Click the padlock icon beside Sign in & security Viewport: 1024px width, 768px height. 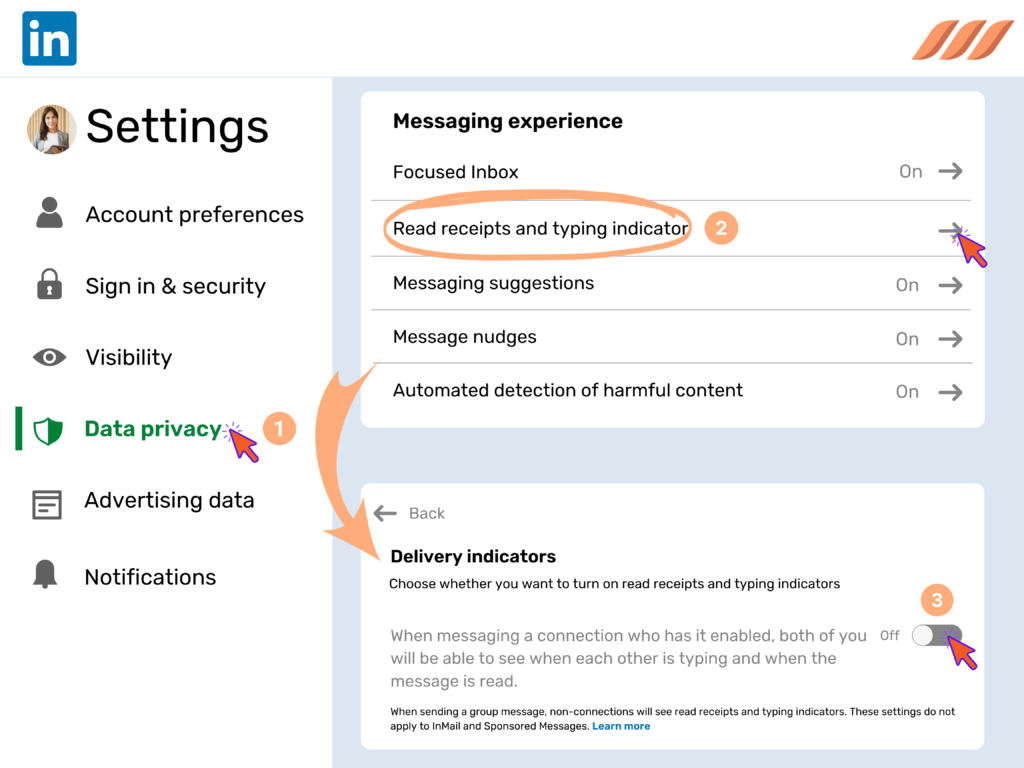48,285
